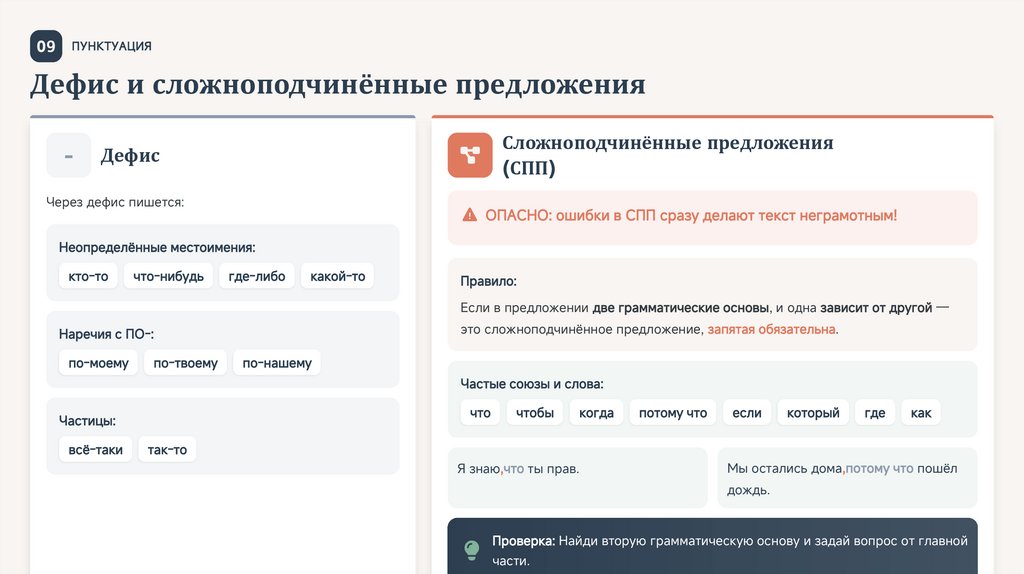Click the orange tree-structure icon beside СПП heading
The height and width of the screenshot is (574, 1024).
[470, 155]
